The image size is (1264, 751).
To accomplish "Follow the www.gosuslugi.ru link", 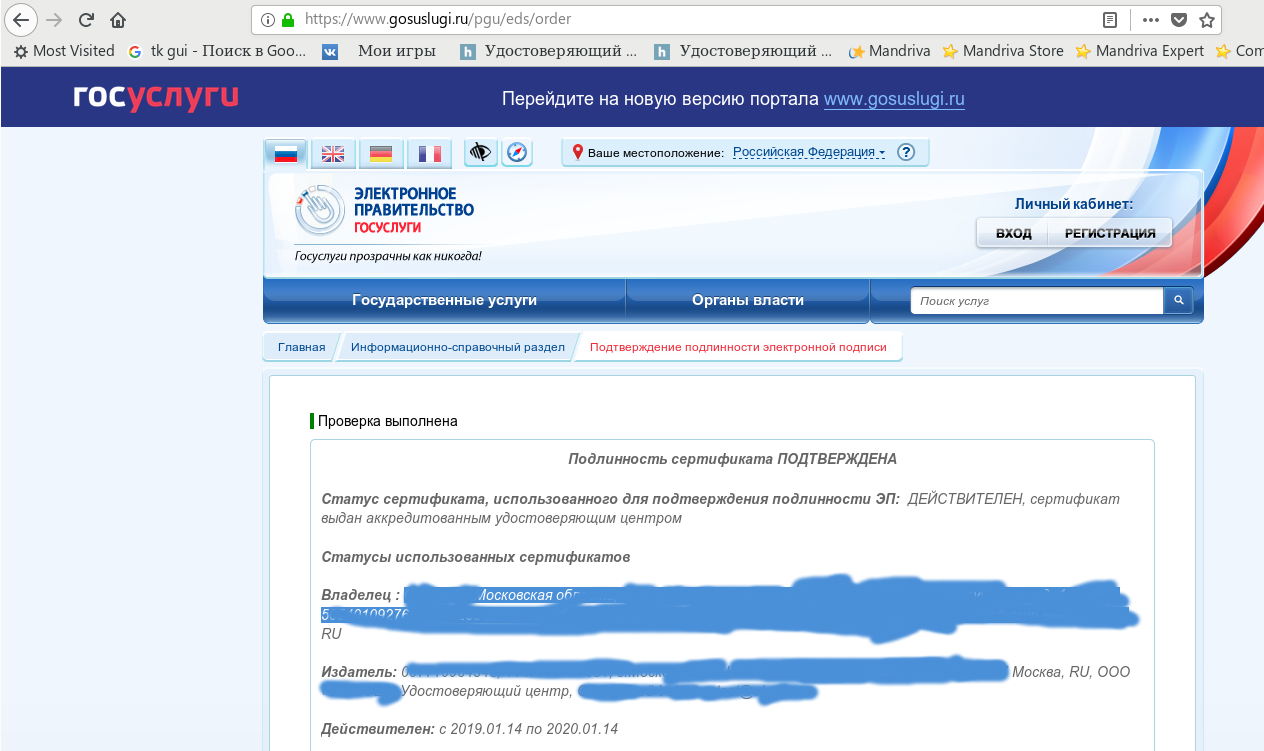I will 894,99.
